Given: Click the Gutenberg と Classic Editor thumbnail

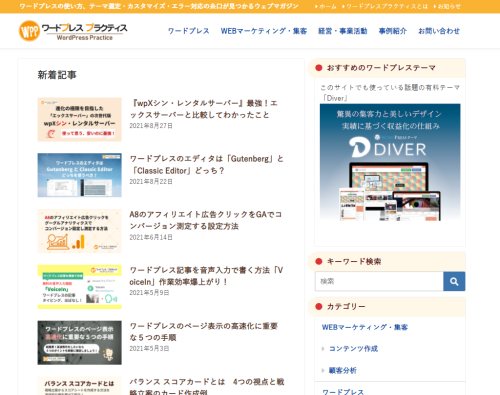Looking at the screenshot, I should coord(80,175).
